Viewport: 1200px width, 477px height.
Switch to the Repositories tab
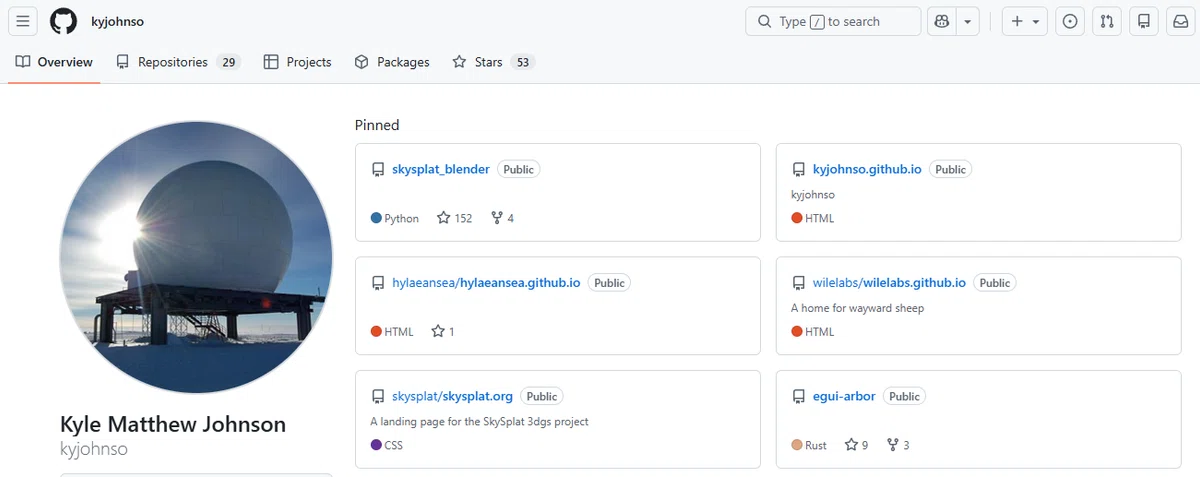click(x=178, y=62)
